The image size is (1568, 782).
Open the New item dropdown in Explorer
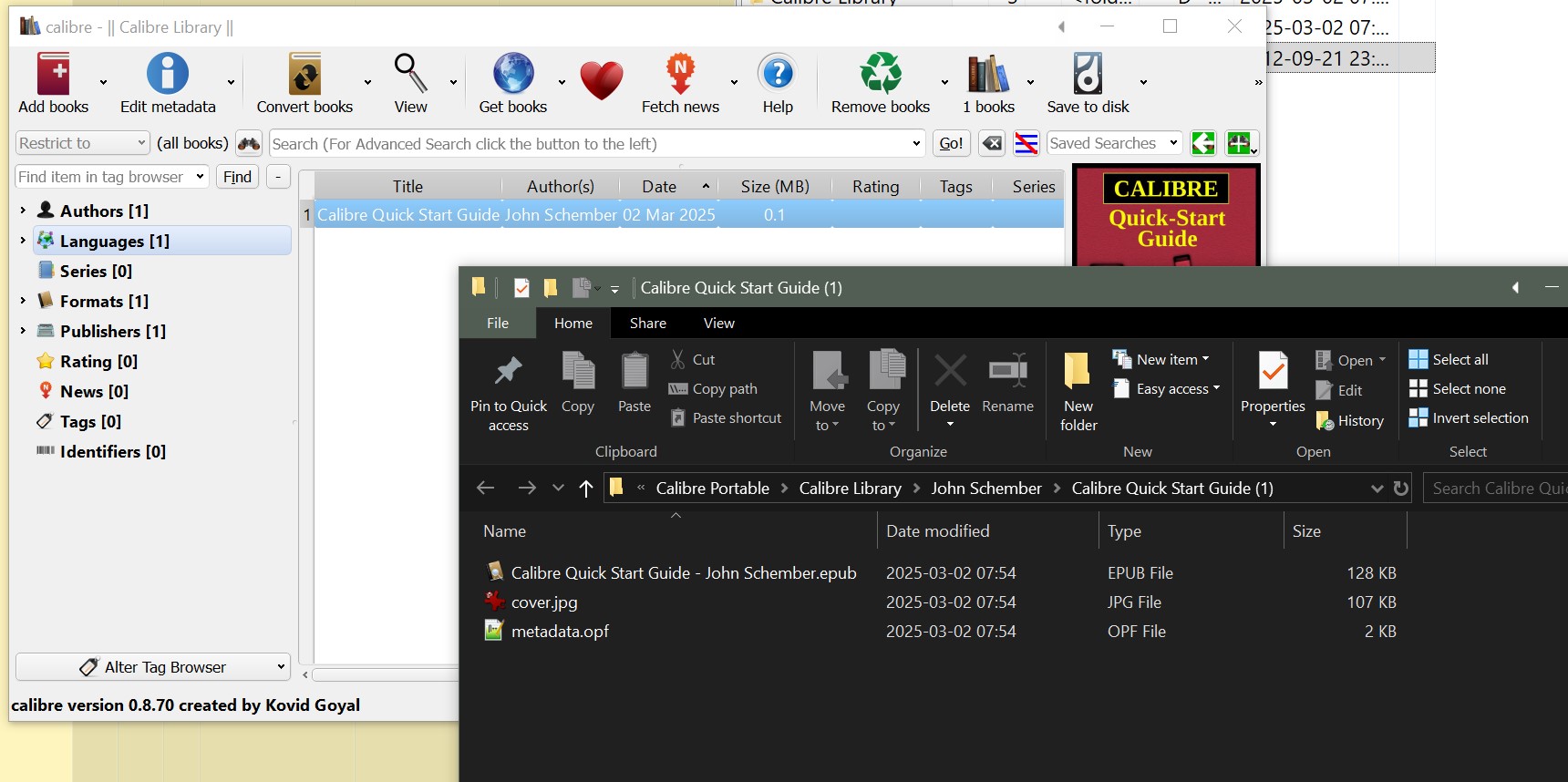1161,359
